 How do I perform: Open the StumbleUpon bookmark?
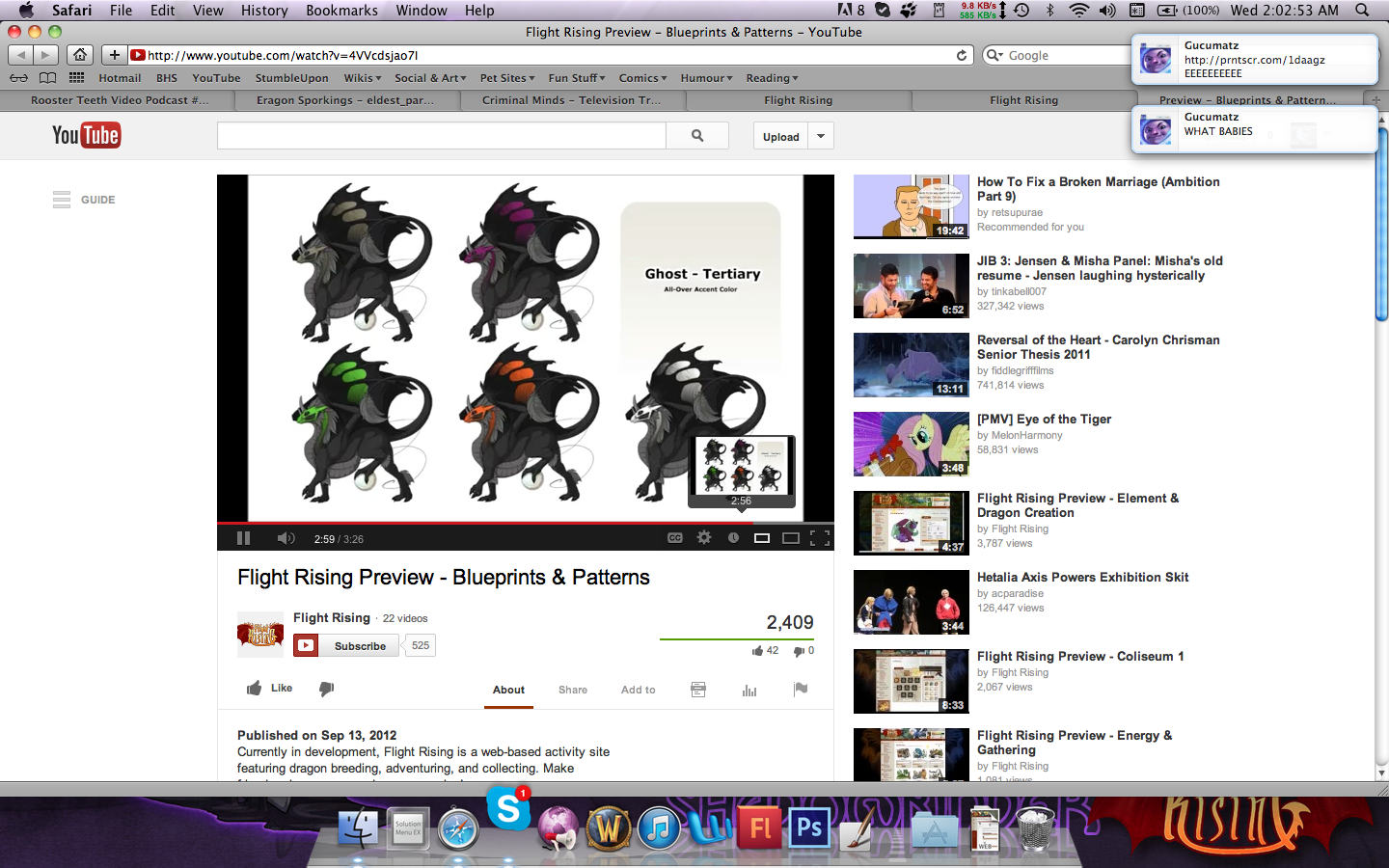291,78
